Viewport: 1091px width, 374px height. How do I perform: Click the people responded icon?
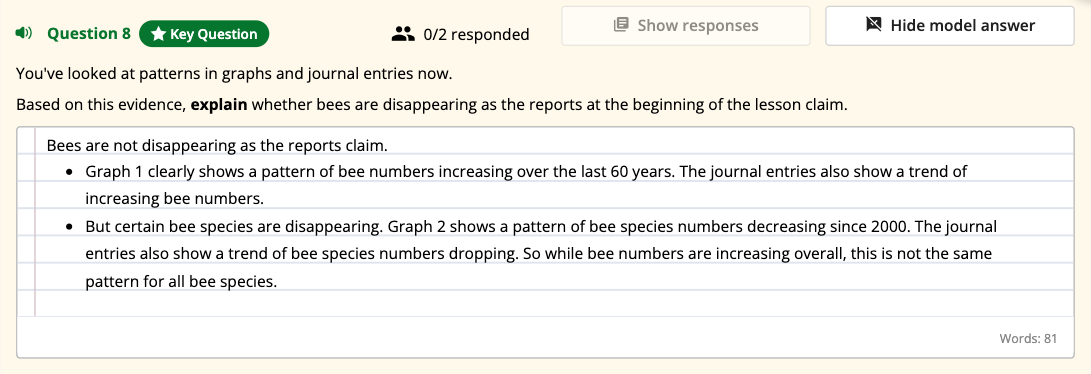coord(403,33)
